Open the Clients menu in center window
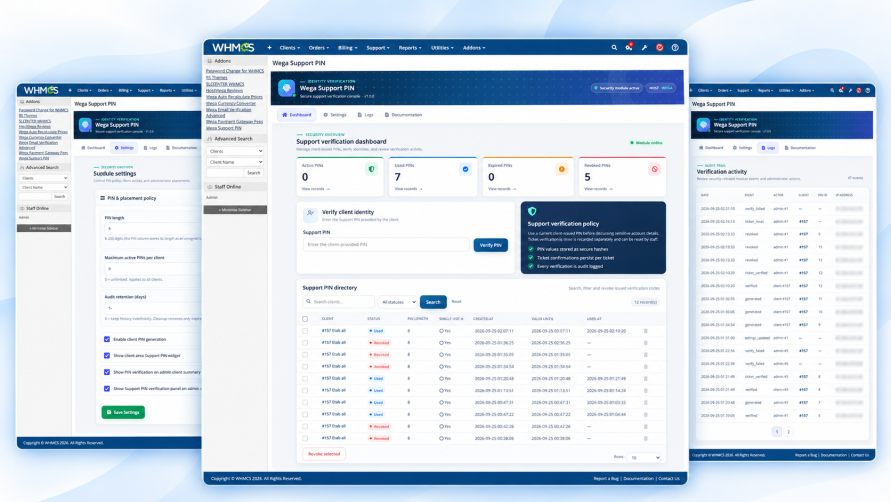Screen dimensions: 891x502 click(x=290, y=48)
